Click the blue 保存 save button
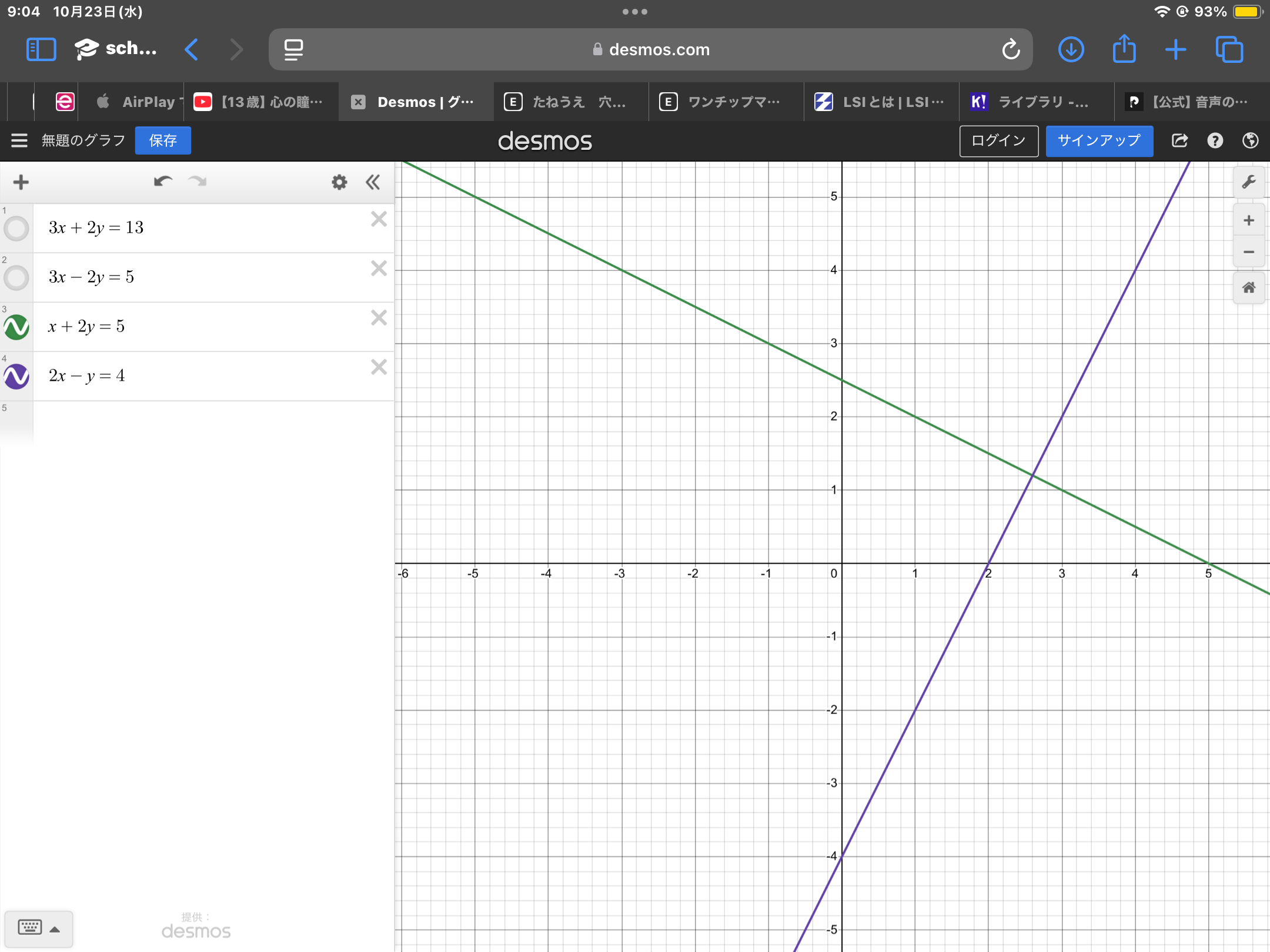1270x952 pixels. [163, 140]
